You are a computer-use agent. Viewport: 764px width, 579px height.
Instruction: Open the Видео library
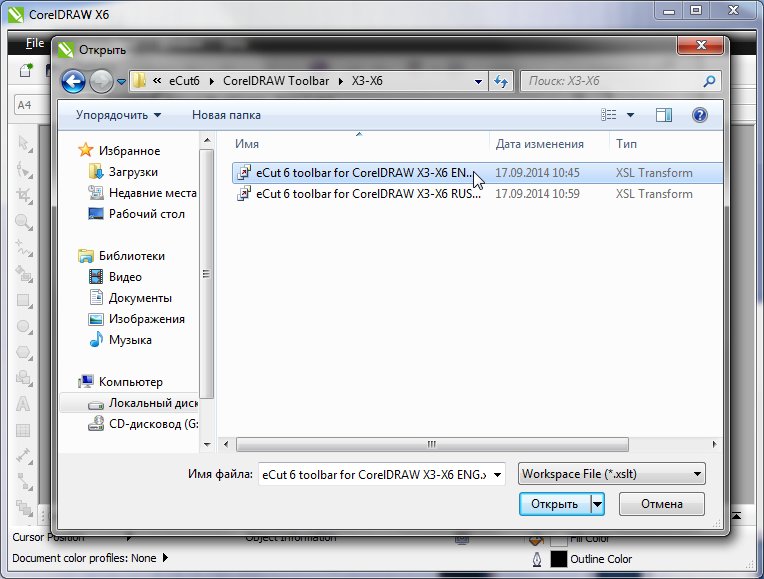125,277
